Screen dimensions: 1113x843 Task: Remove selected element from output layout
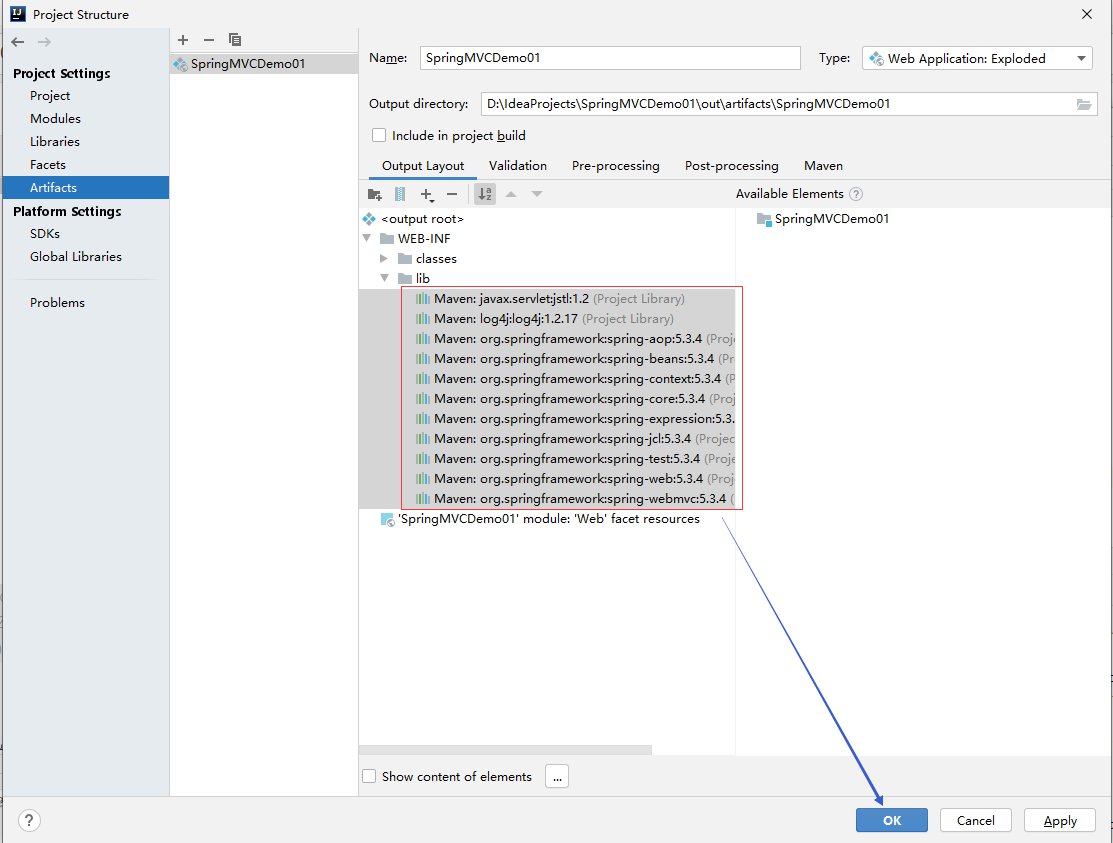click(452, 194)
